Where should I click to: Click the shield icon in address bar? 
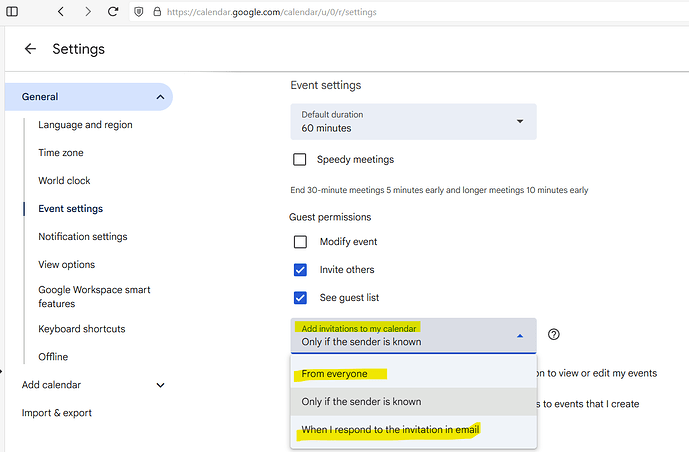139,12
